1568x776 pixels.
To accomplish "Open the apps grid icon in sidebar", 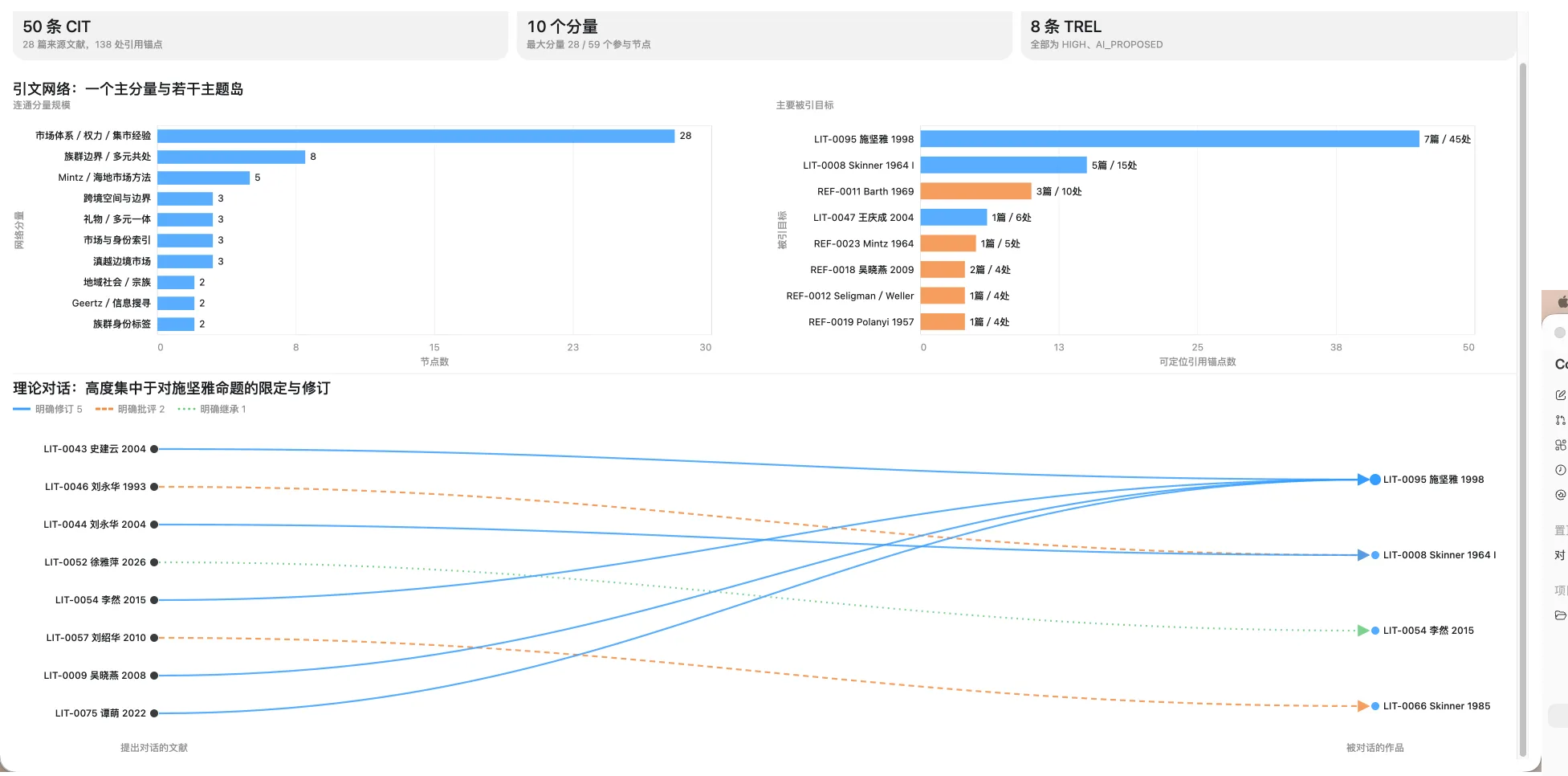I will click(1560, 445).
